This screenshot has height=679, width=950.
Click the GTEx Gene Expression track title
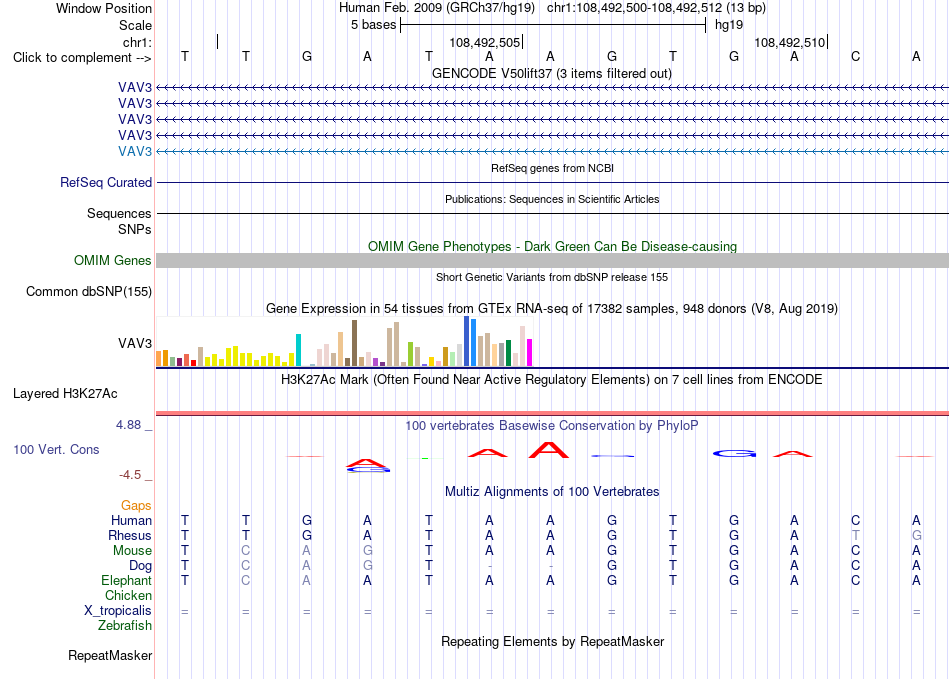(552, 308)
